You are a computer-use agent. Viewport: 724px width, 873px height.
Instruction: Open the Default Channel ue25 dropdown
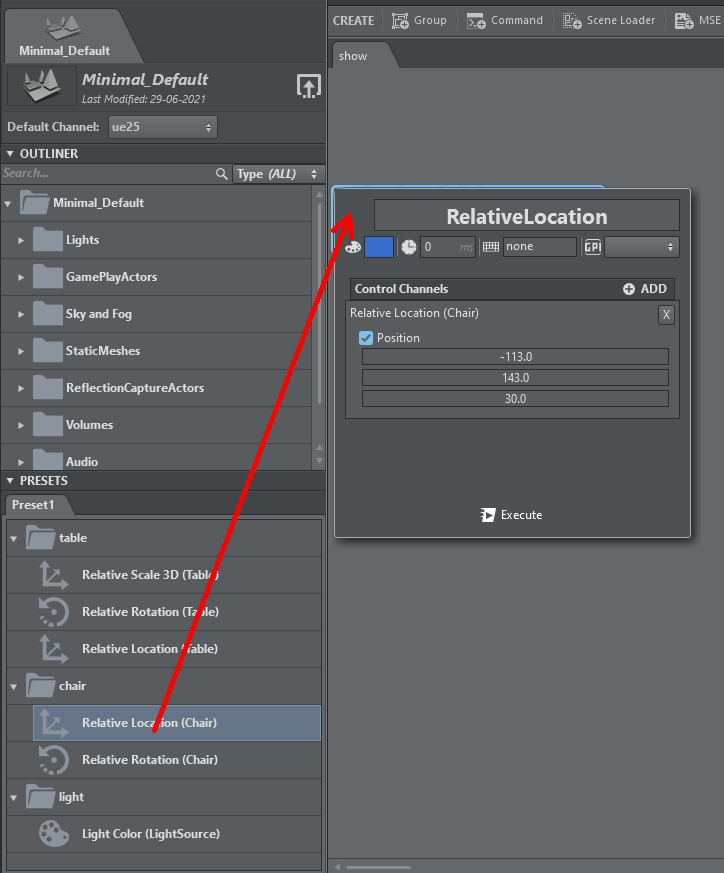click(162, 127)
